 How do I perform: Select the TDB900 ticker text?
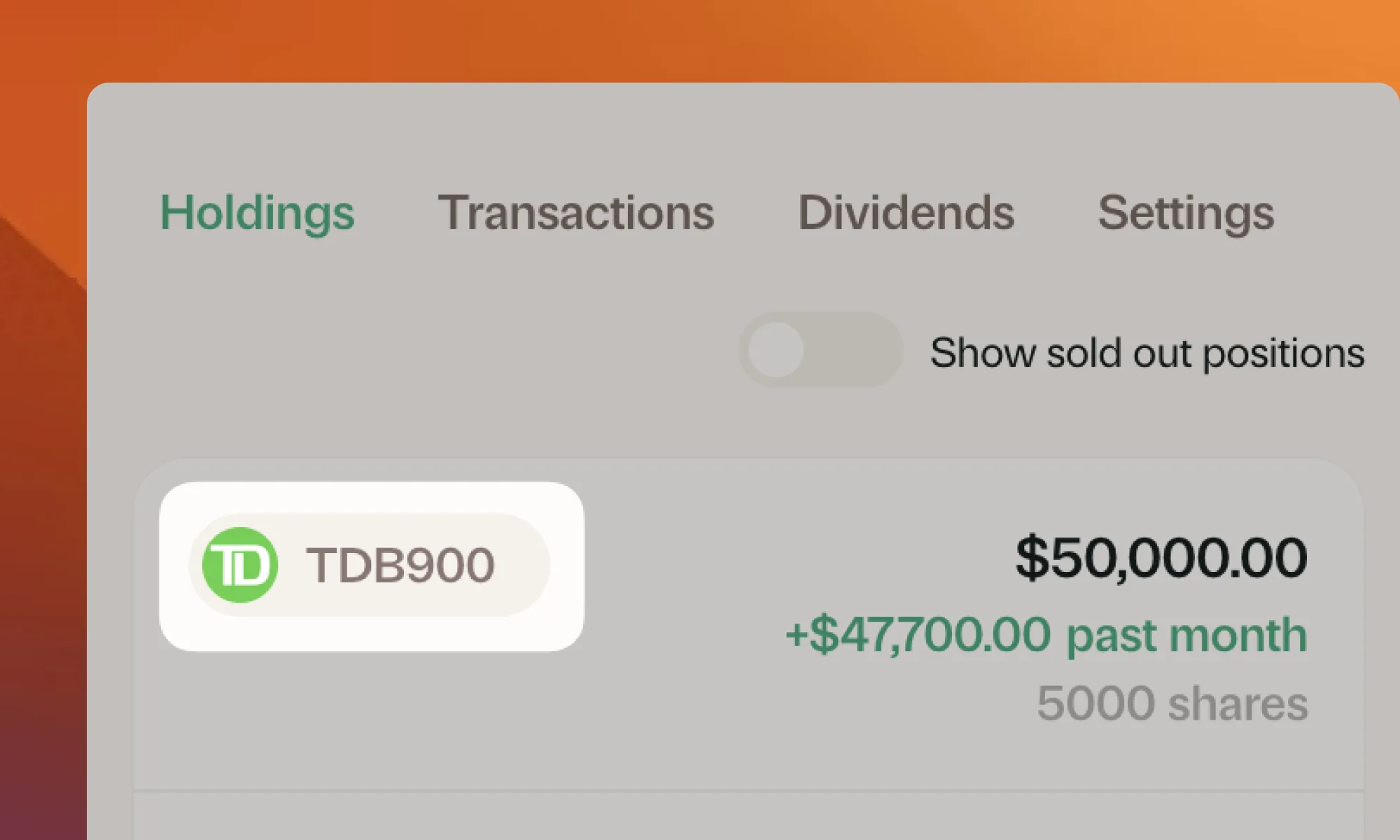click(x=400, y=565)
